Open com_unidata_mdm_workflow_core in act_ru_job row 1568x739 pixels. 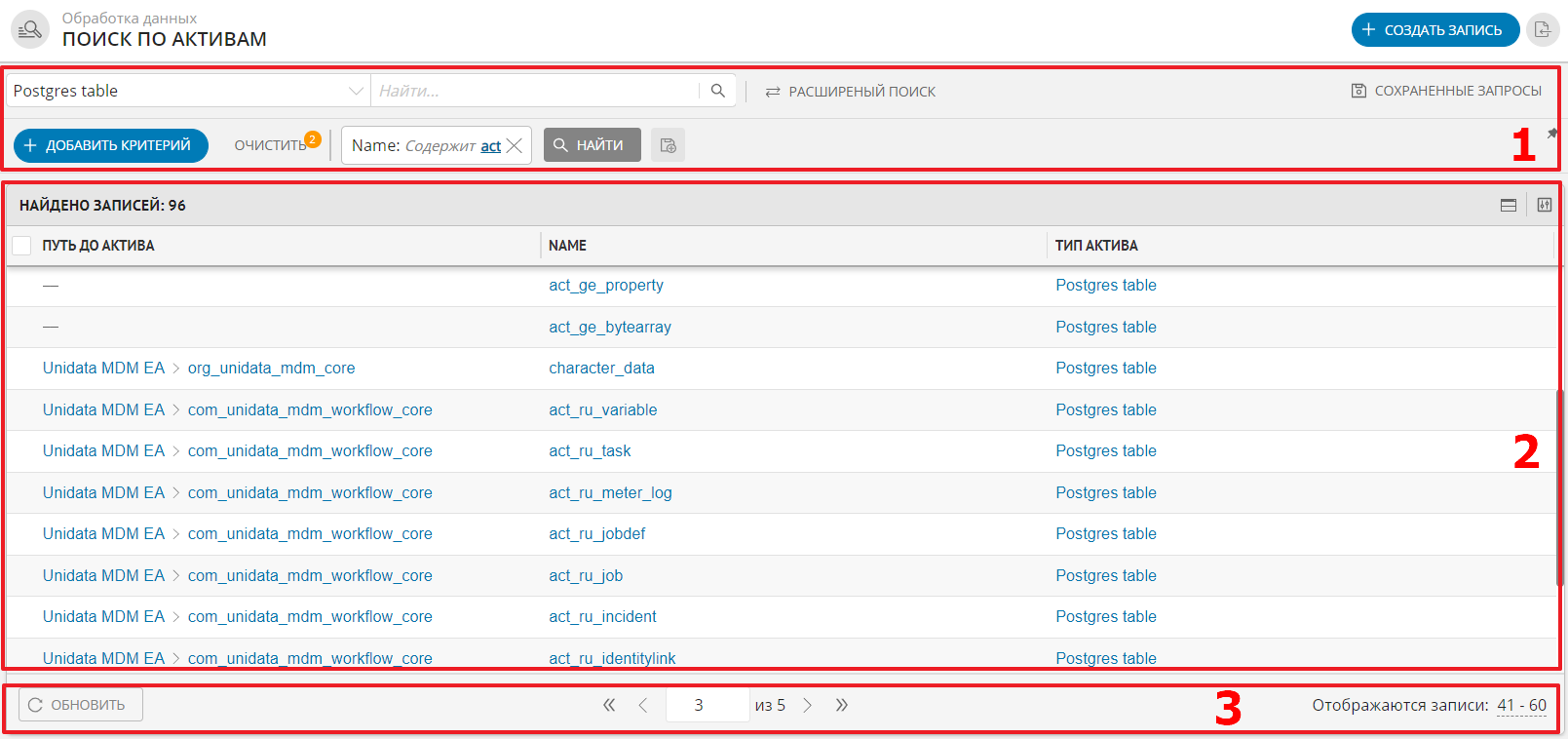point(310,576)
